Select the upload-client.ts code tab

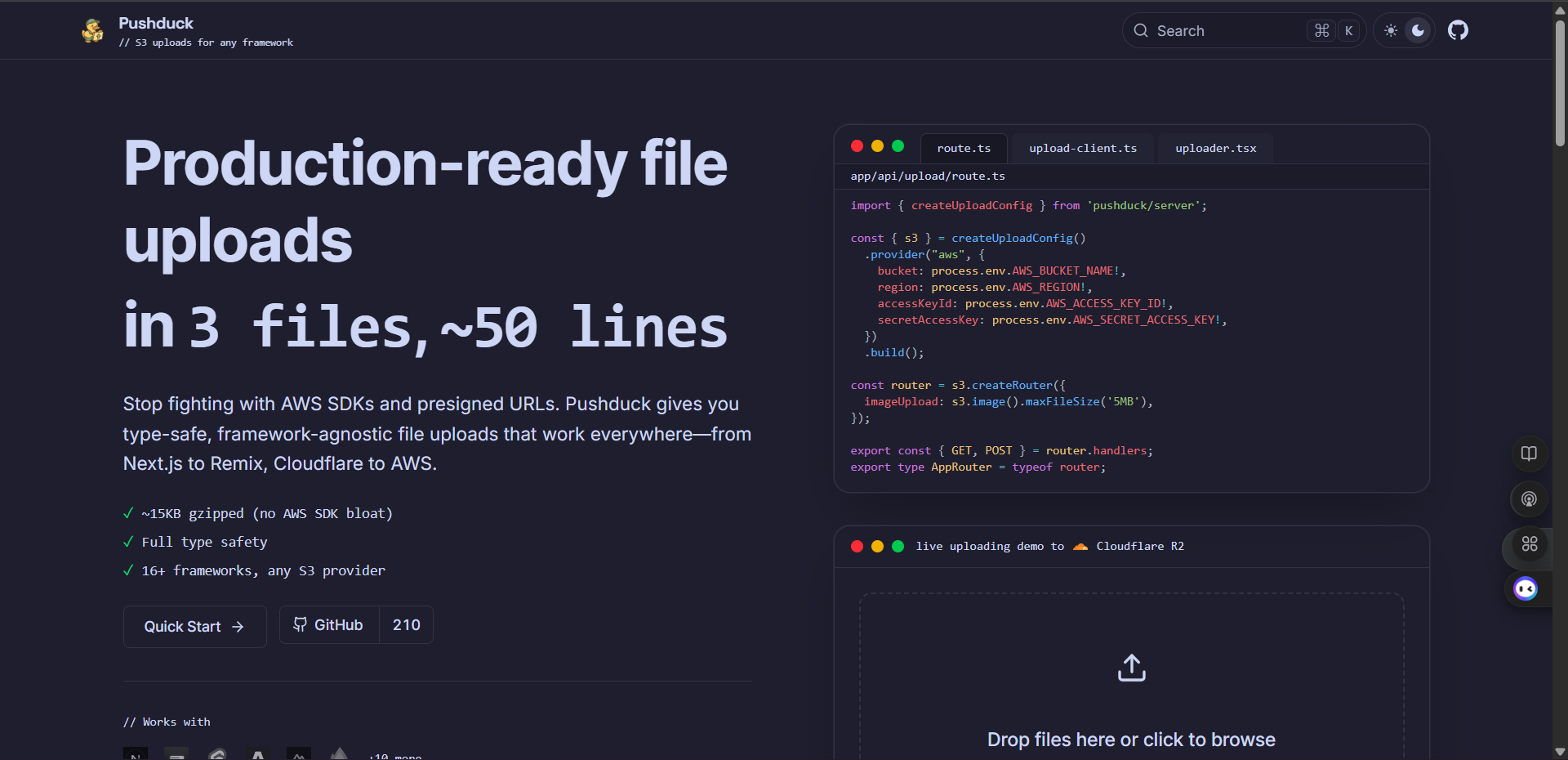pyautogui.click(x=1083, y=148)
